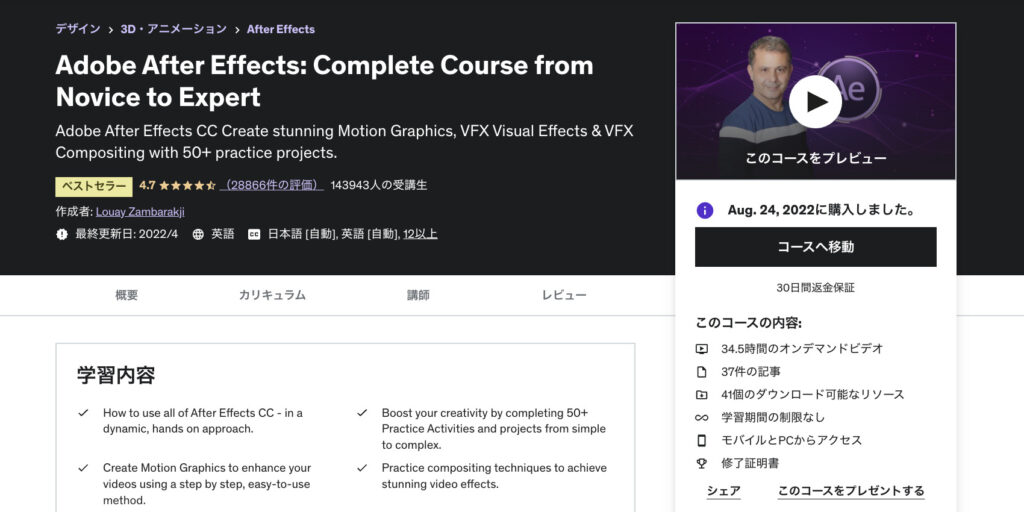Click the 学習期間の制限なし text

pyautogui.click(x=773, y=417)
